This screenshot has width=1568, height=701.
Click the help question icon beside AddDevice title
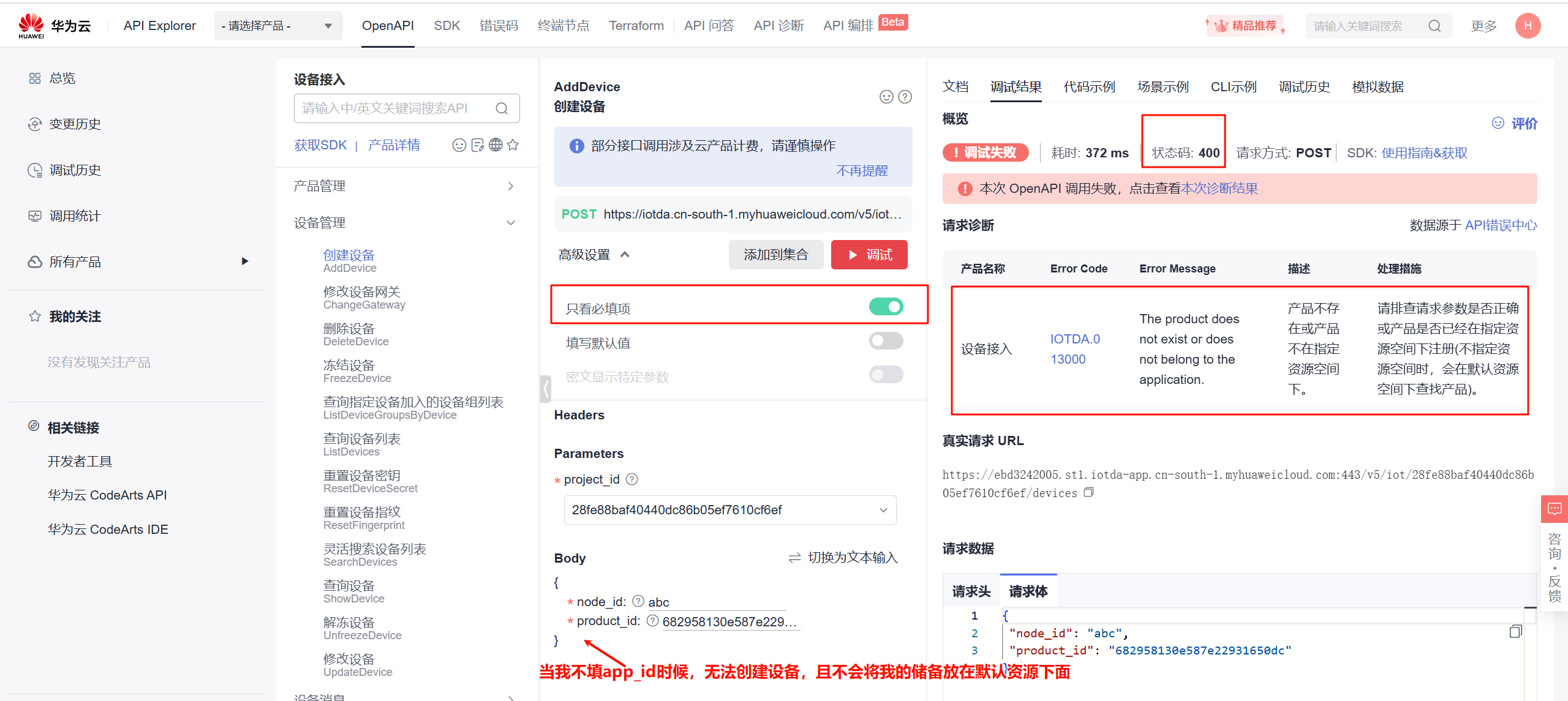click(905, 97)
